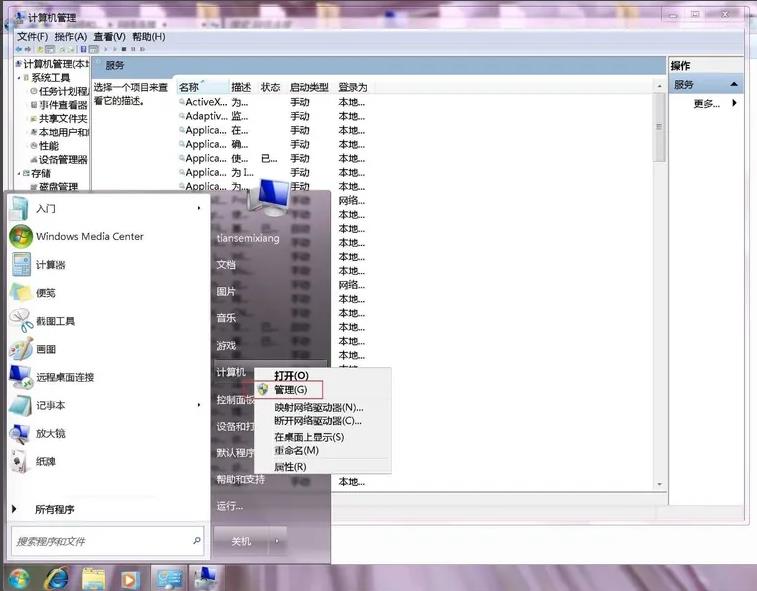The width and height of the screenshot is (757, 591).
Task: Open shutdown options arrow next to 关机
Action: (277, 541)
